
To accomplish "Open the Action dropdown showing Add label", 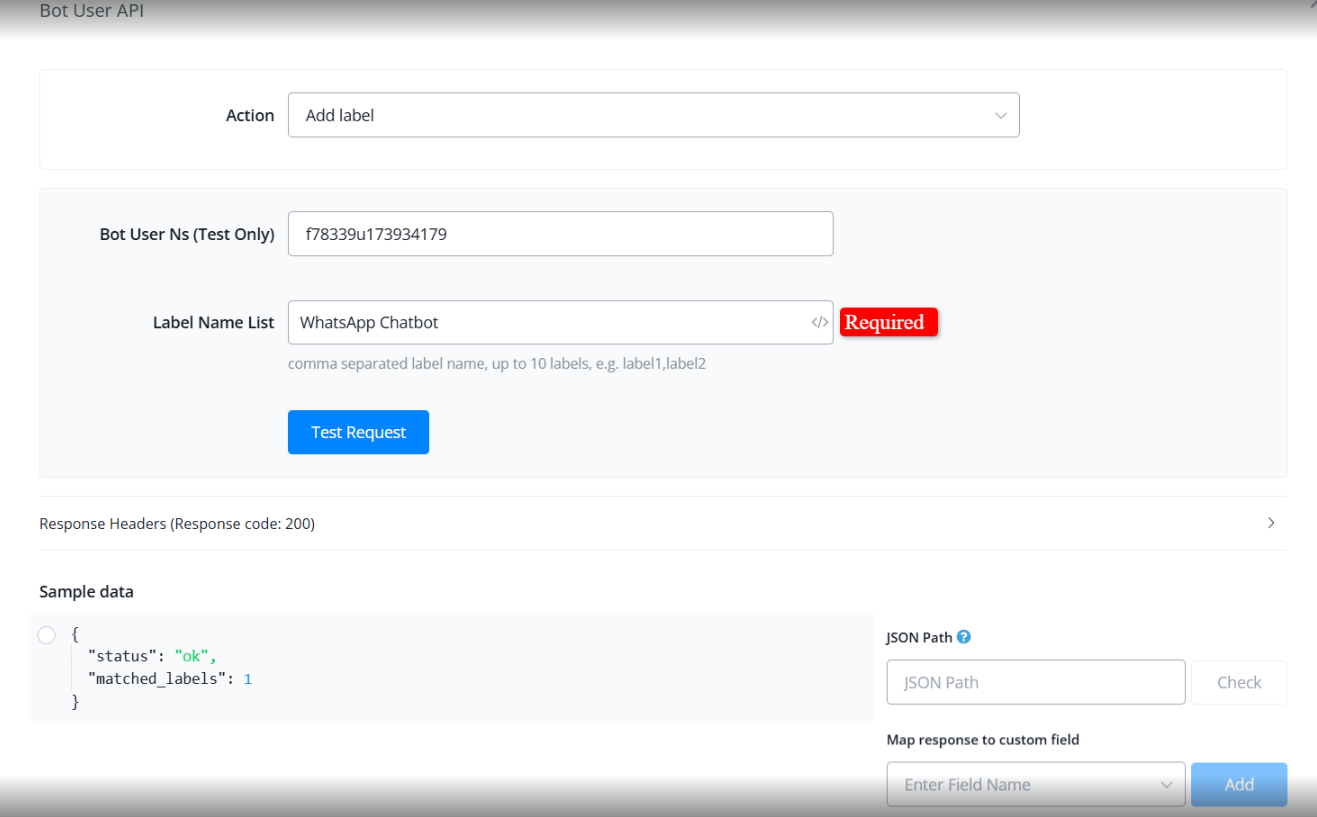I will (653, 116).
